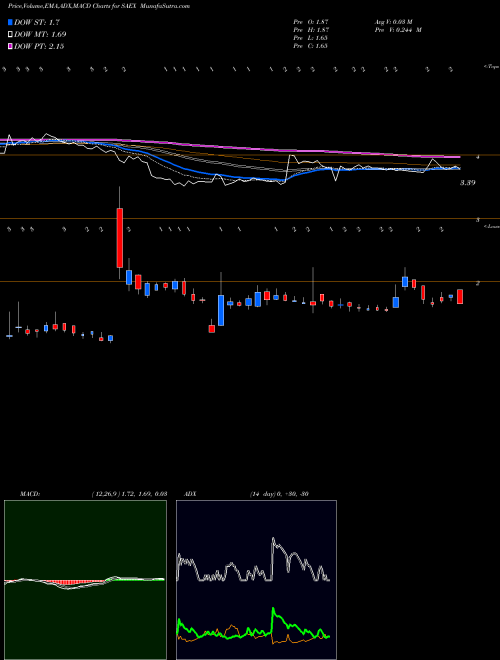Click the 'Pre C: 1.65' value
This screenshot has width=500, height=660.
(x=311, y=46)
